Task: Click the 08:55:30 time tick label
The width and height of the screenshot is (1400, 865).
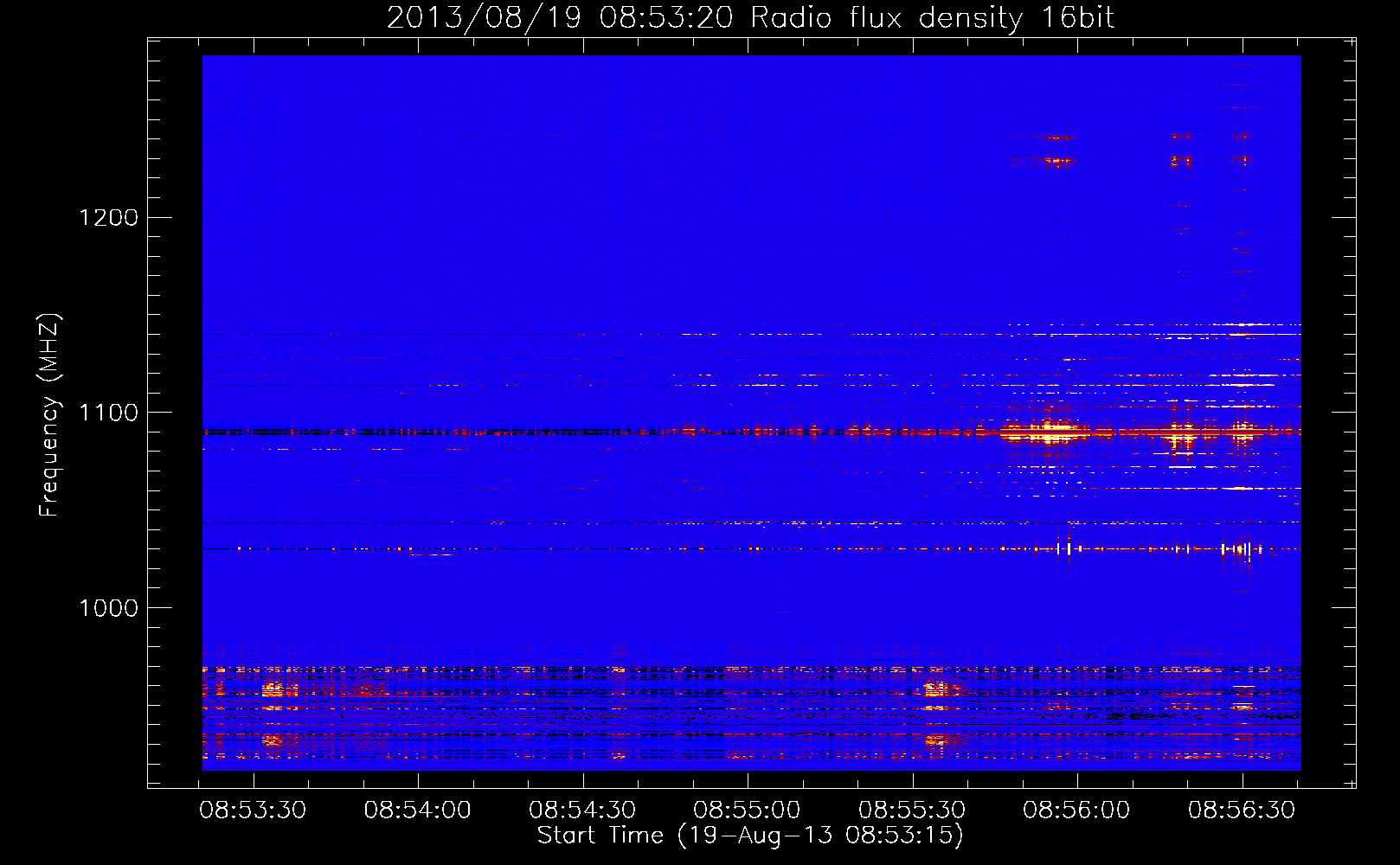Action: [912, 811]
